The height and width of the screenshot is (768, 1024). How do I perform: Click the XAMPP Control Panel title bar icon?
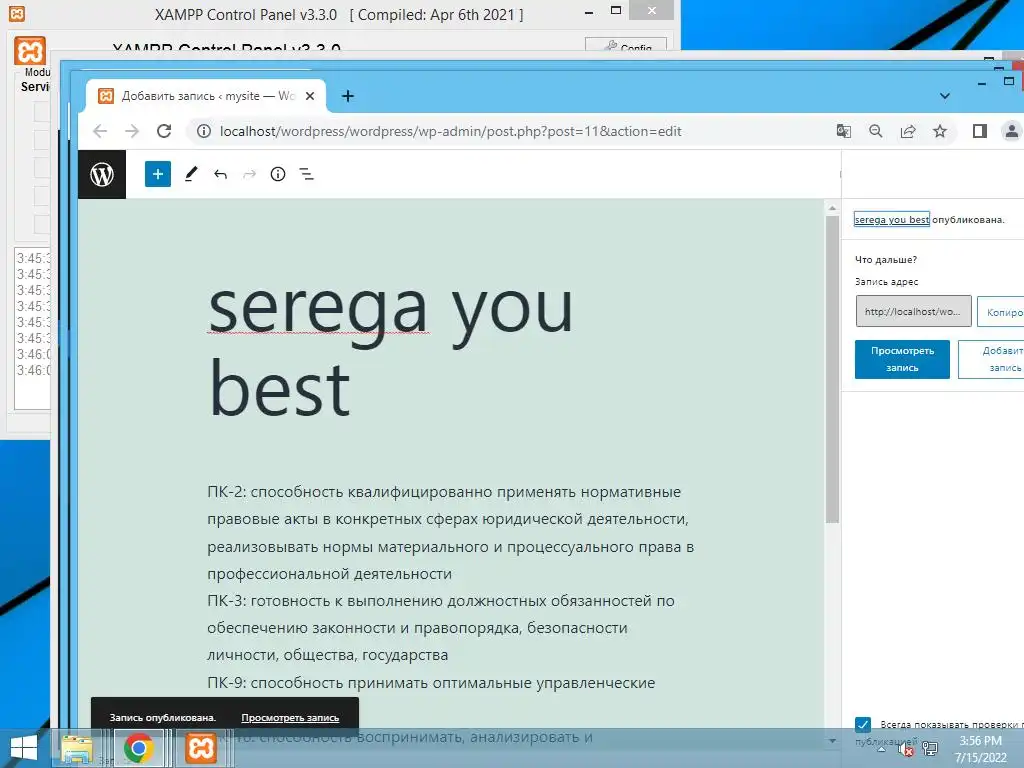tap(17, 14)
